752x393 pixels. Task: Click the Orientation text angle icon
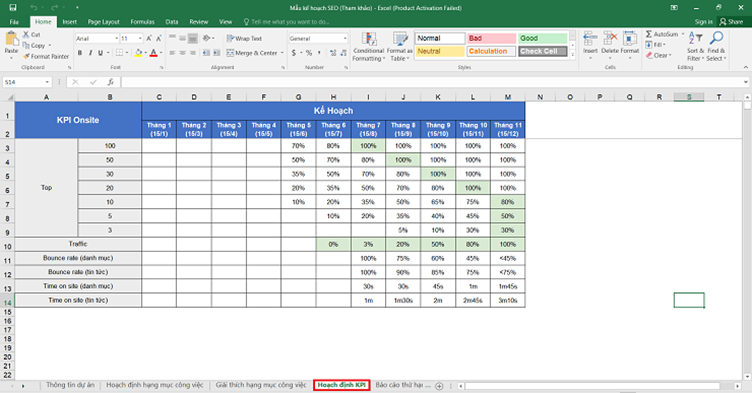(206, 38)
